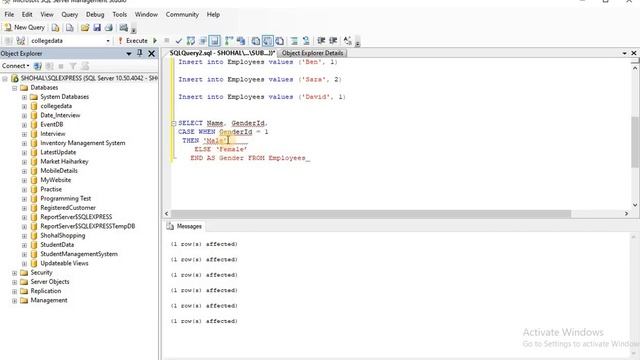The image size is (640, 360).
Task: Expand the collegedata database node
Action: tap(24, 106)
